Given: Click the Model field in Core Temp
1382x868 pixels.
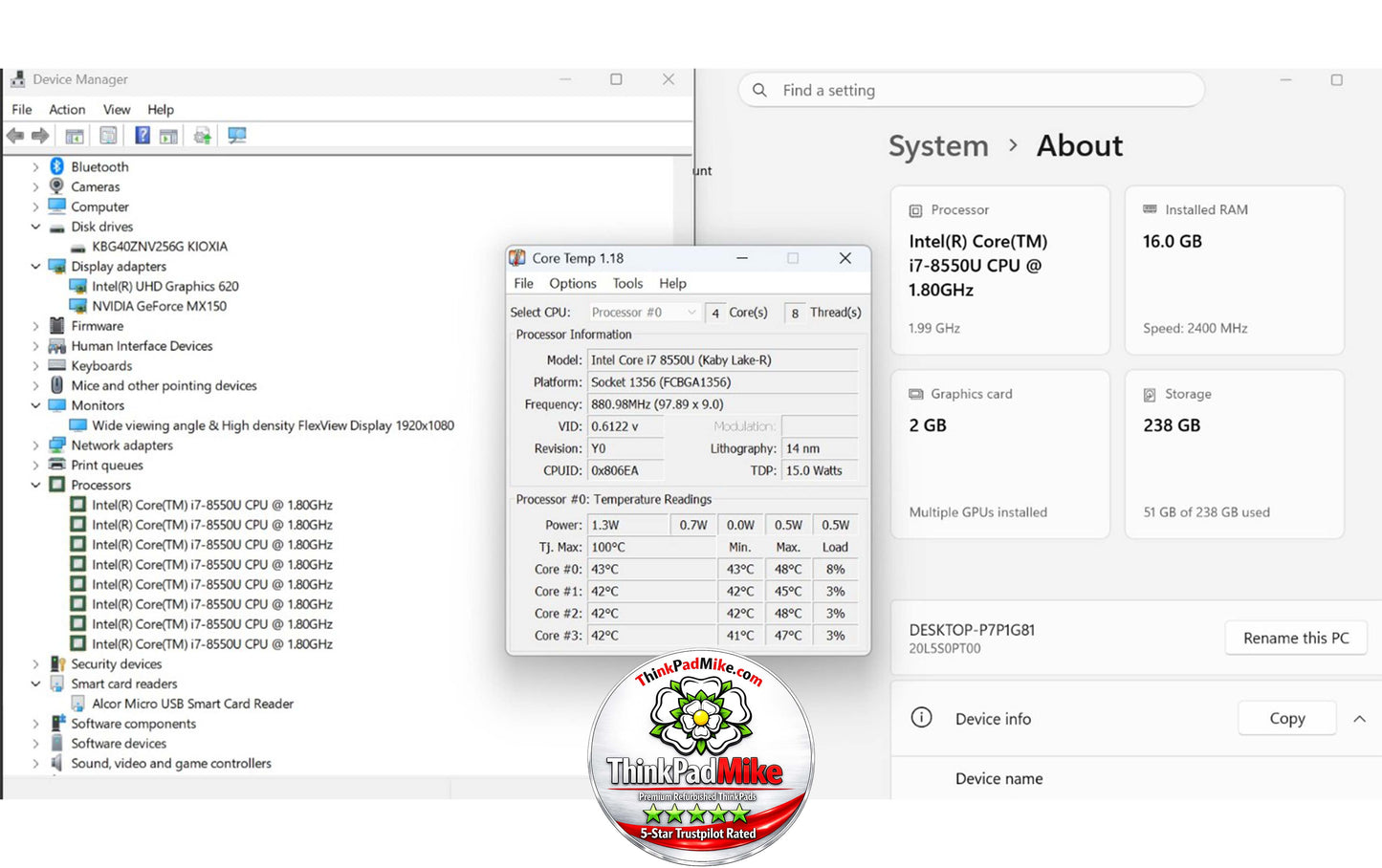Looking at the screenshot, I should 723,360.
